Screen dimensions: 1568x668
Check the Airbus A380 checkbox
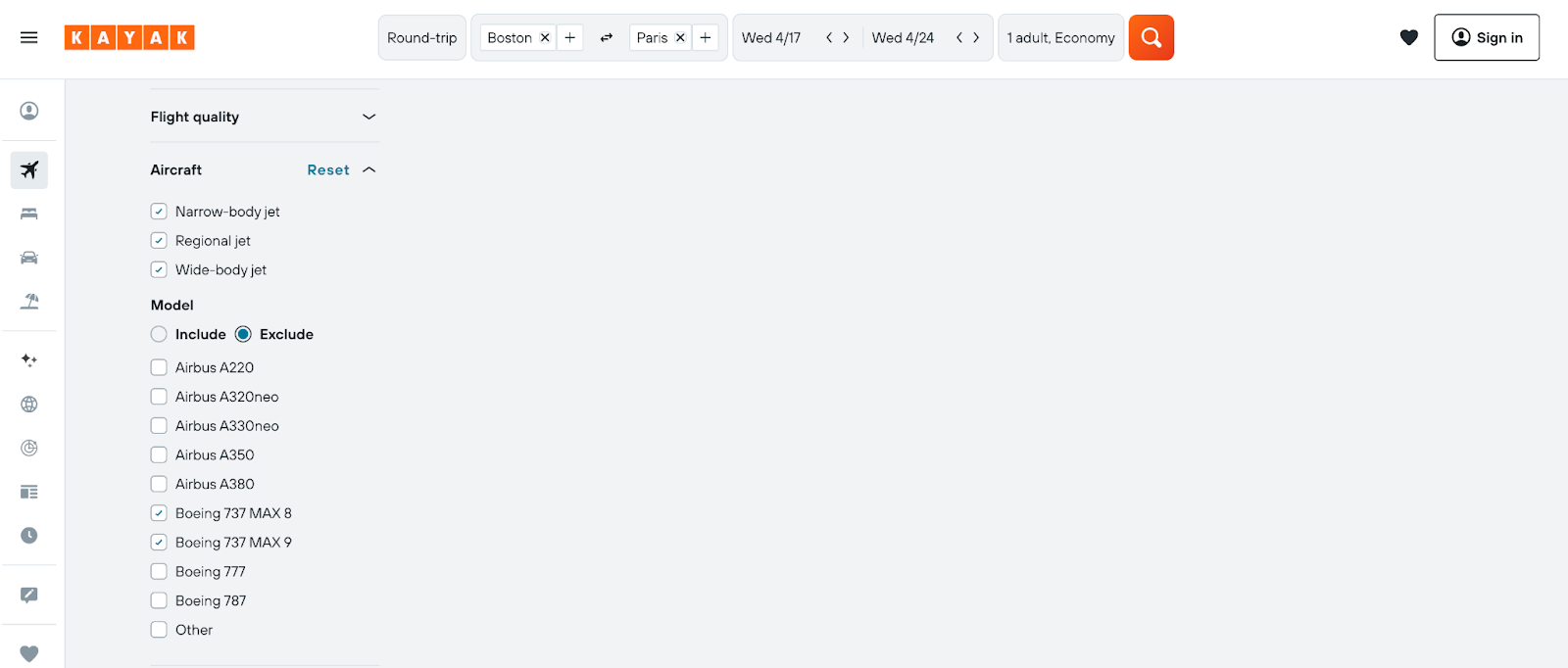pos(159,484)
